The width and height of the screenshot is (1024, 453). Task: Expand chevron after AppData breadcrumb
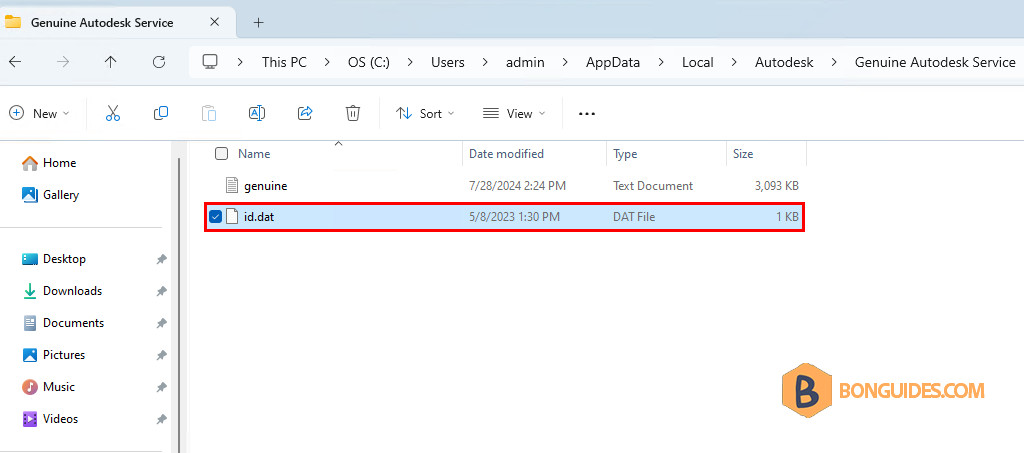tap(662, 62)
